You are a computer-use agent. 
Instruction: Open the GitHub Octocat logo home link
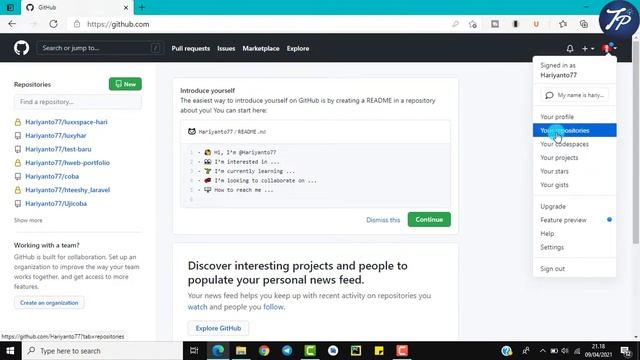21,48
